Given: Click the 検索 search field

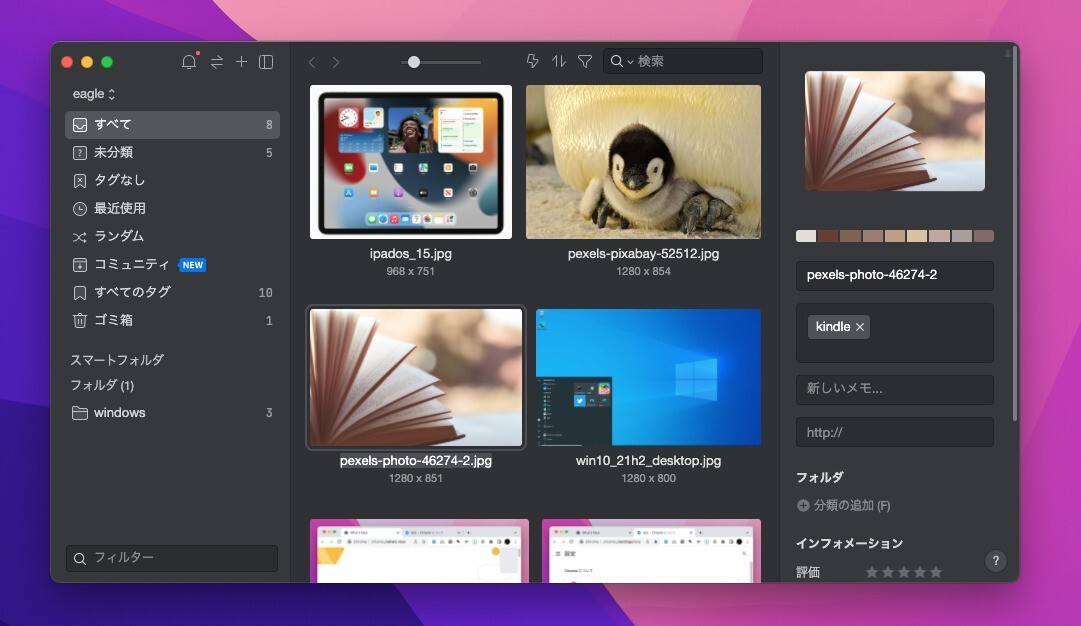Looking at the screenshot, I should click(683, 61).
